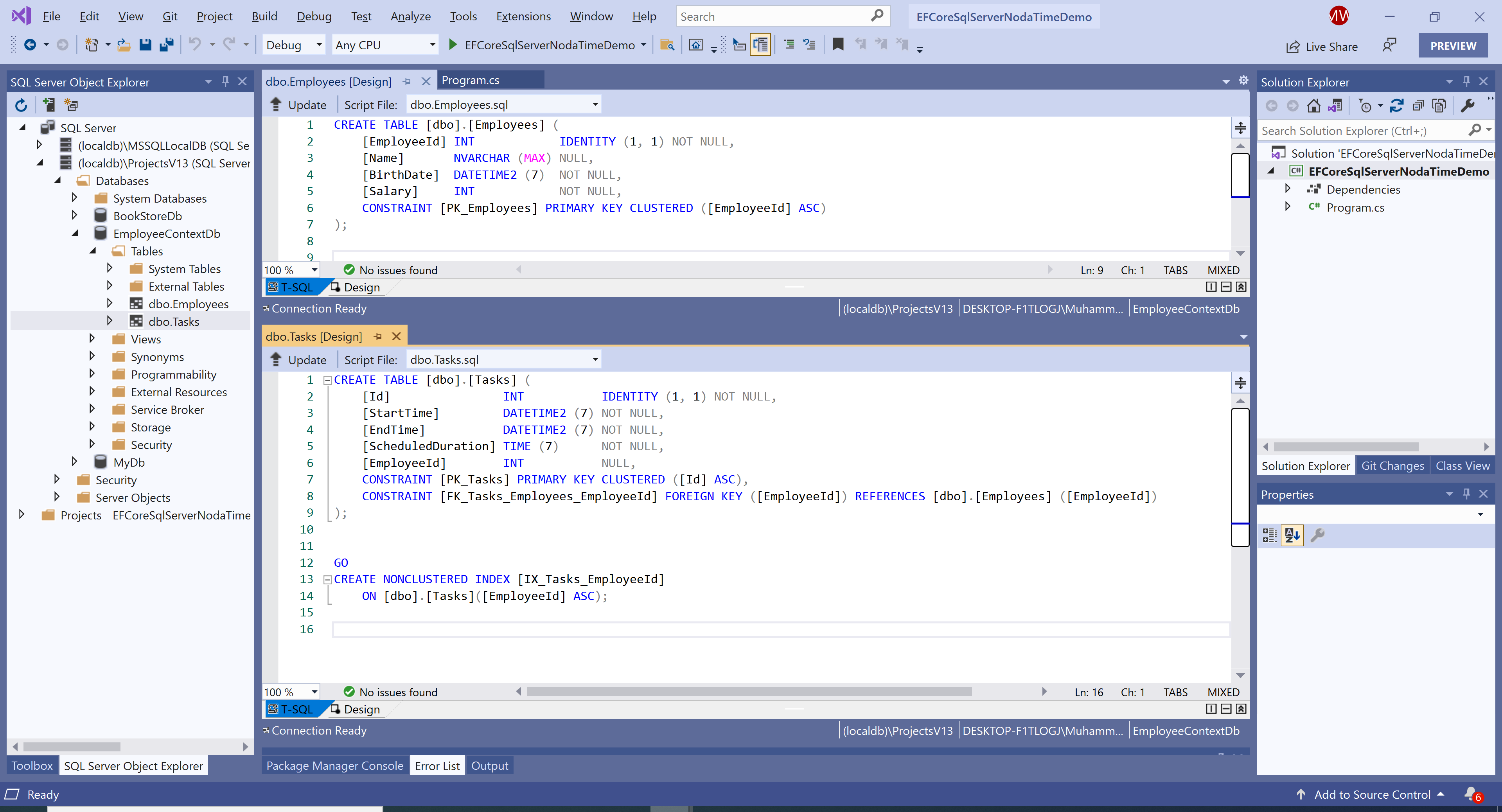The image size is (1502, 812).
Task: Collapse the CREATE TABLE Tasks code block
Action: [328, 380]
